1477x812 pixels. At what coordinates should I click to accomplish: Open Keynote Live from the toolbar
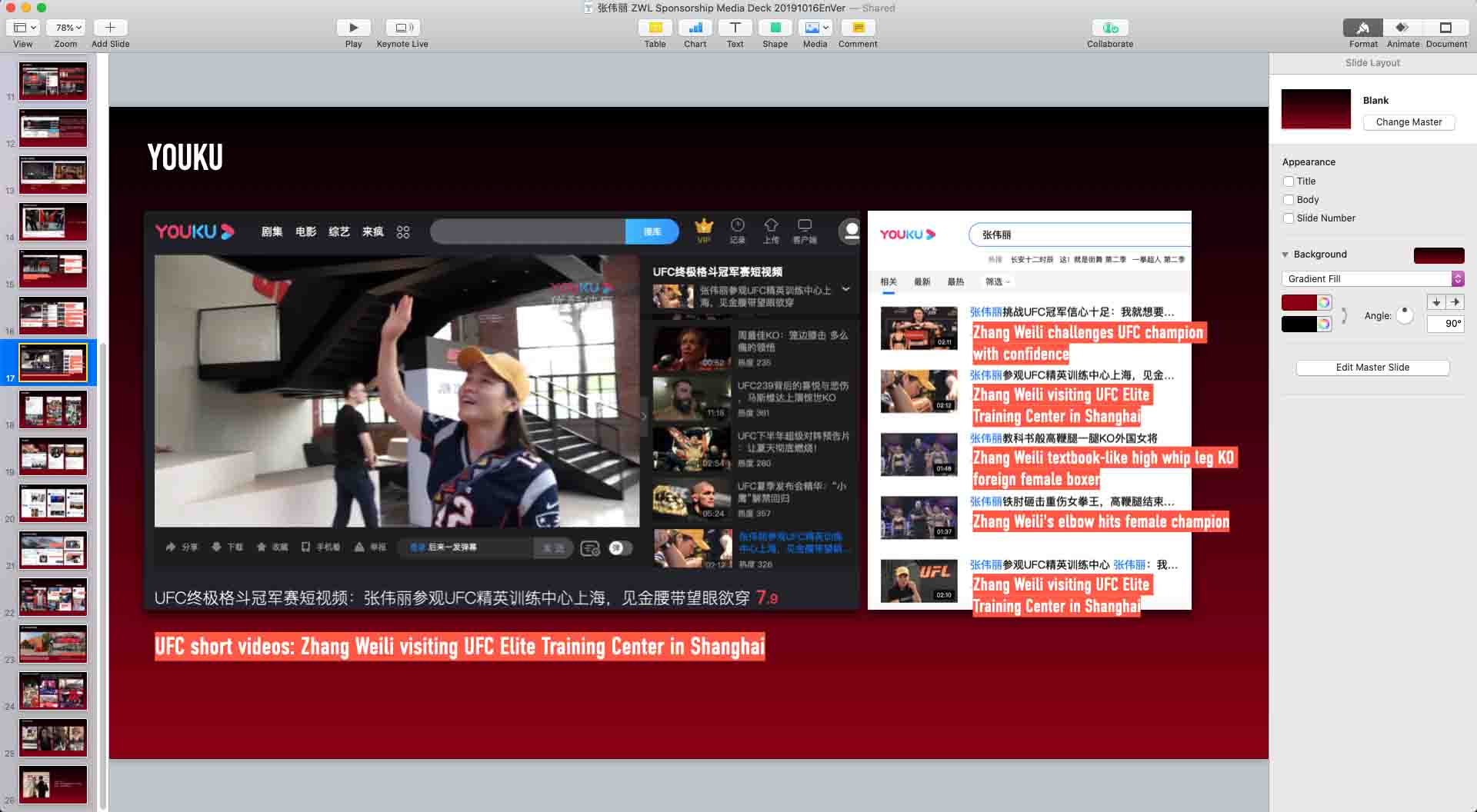coord(402,28)
